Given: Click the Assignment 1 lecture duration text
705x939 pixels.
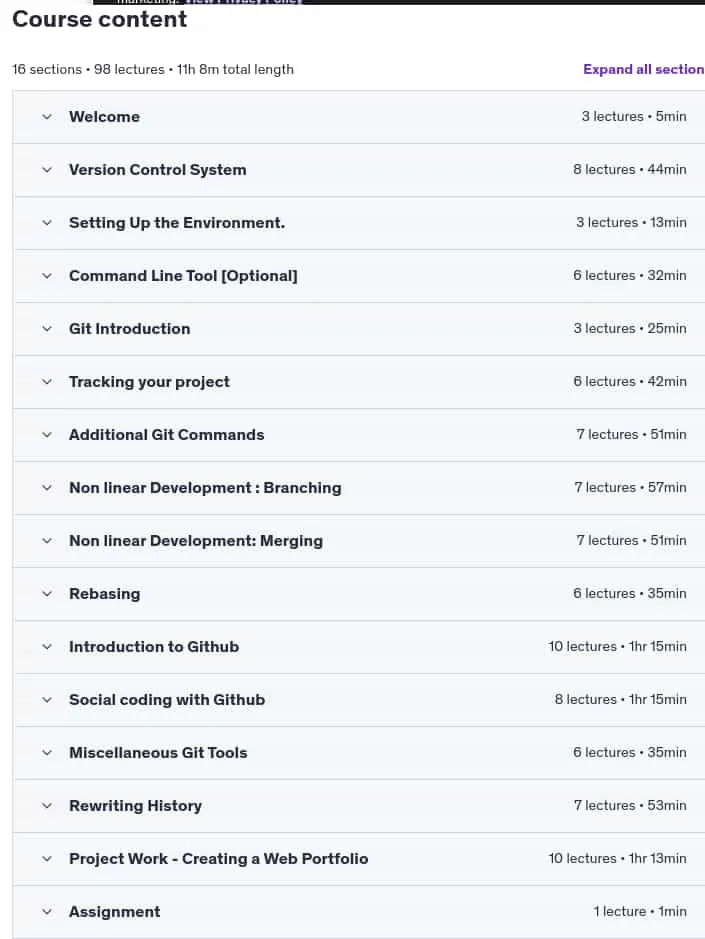Looking at the screenshot, I should tap(640, 911).
